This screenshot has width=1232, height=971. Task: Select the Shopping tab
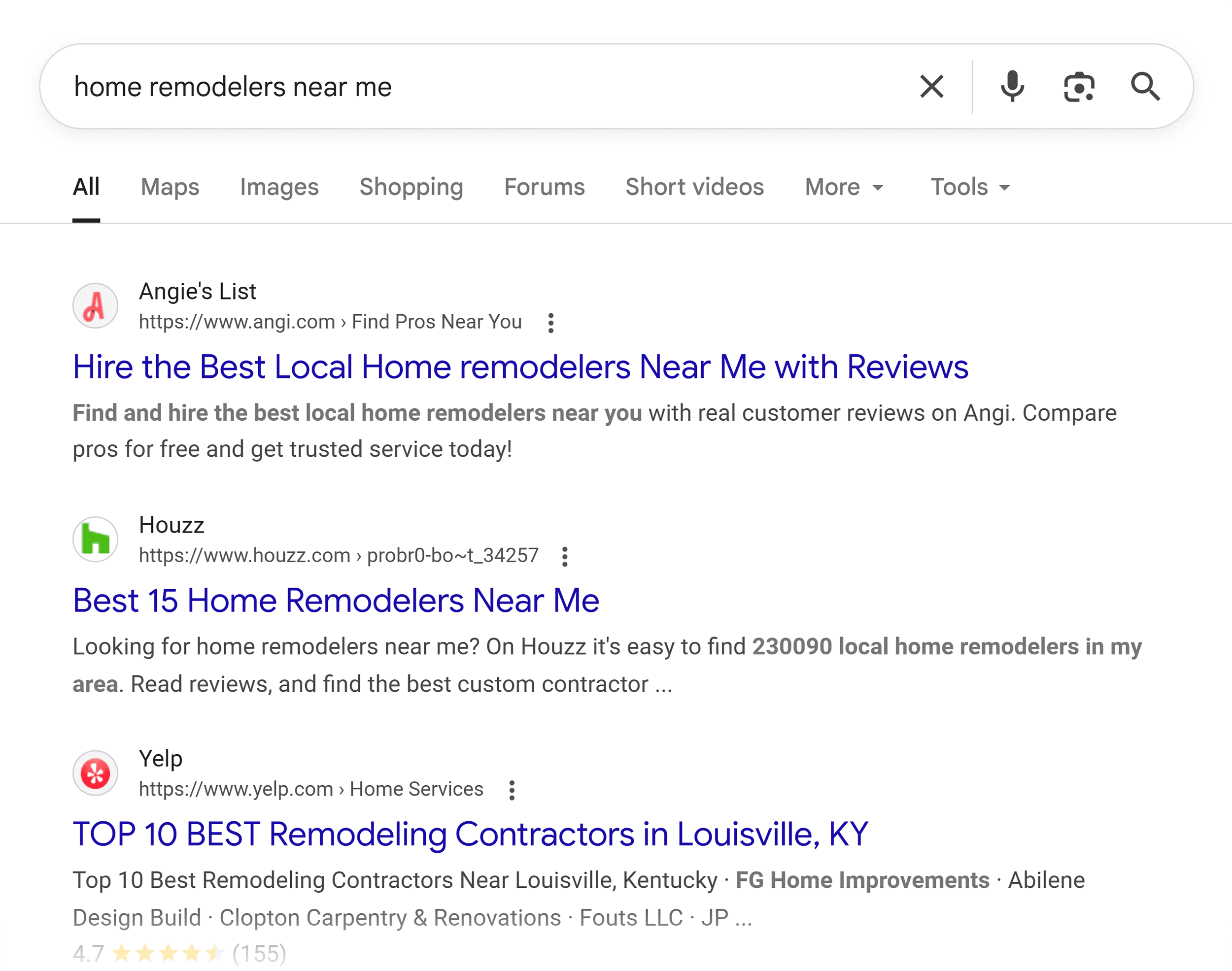coord(411,187)
